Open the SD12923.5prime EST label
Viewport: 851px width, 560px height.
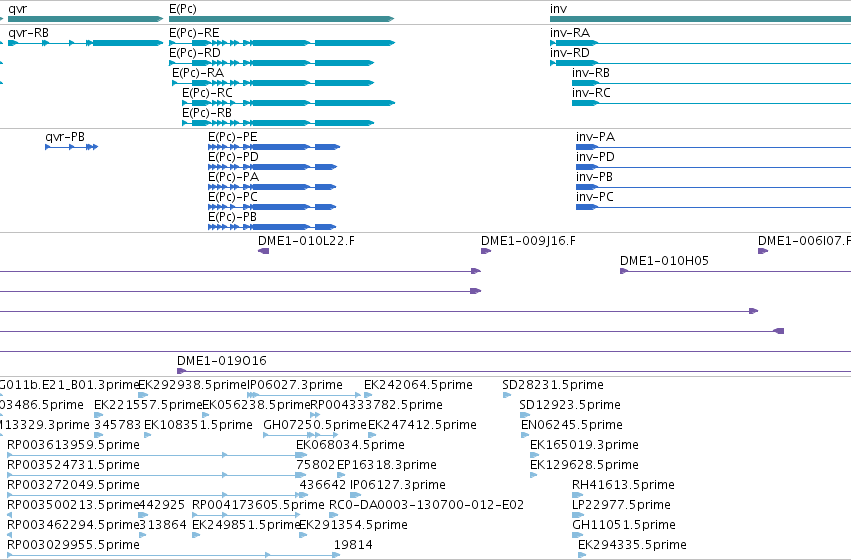[x=570, y=405]
